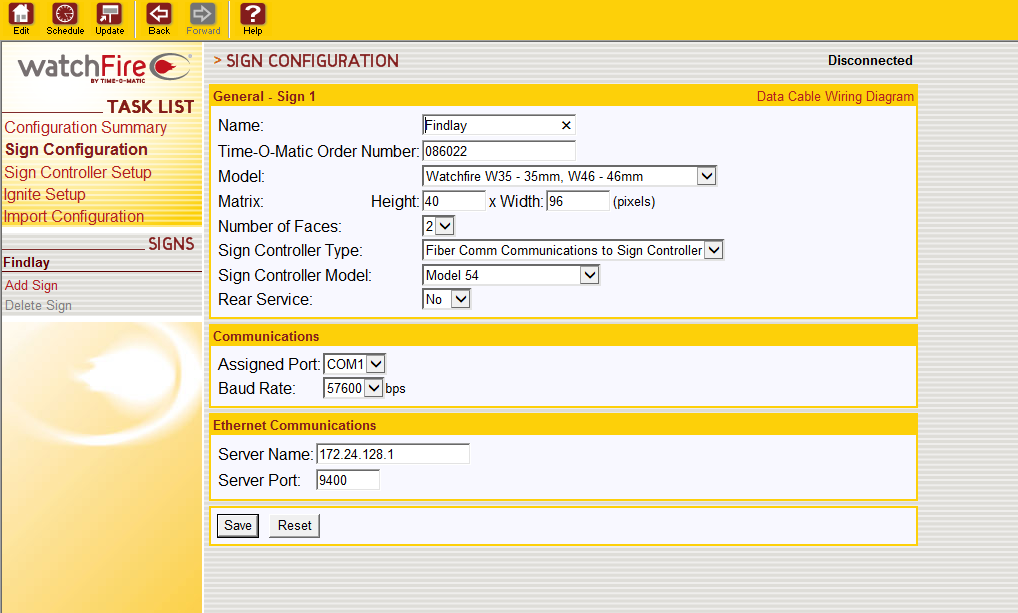
Task: Click the SIGNS heading
Action: 171,244
